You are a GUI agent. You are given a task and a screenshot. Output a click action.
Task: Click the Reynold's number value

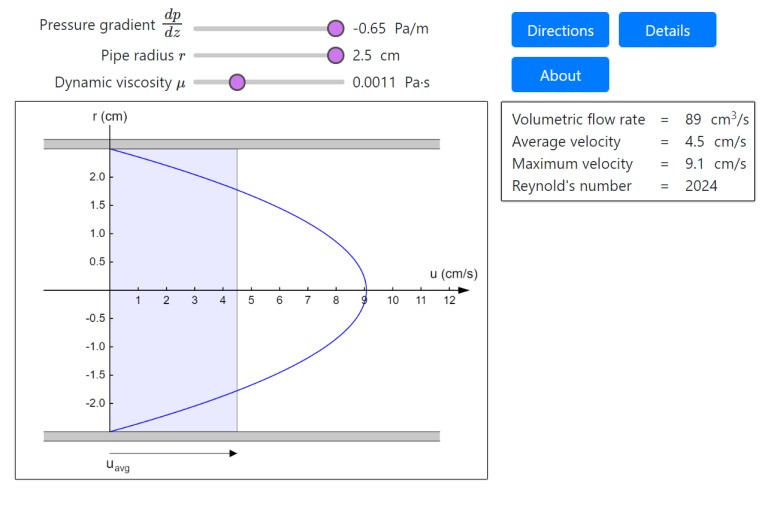pyautogui.click(x=701, y=185)
